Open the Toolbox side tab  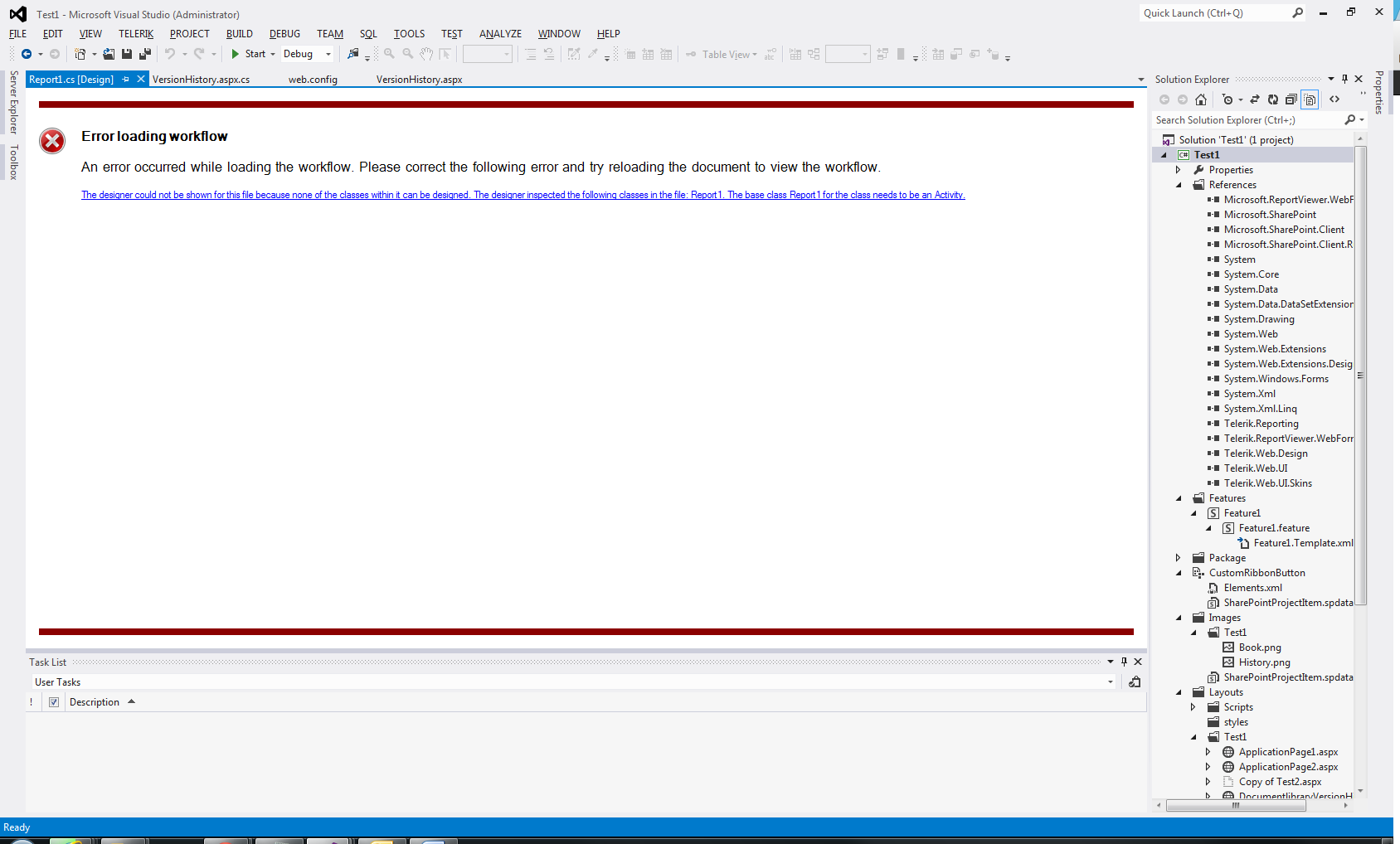coord(13,162)
